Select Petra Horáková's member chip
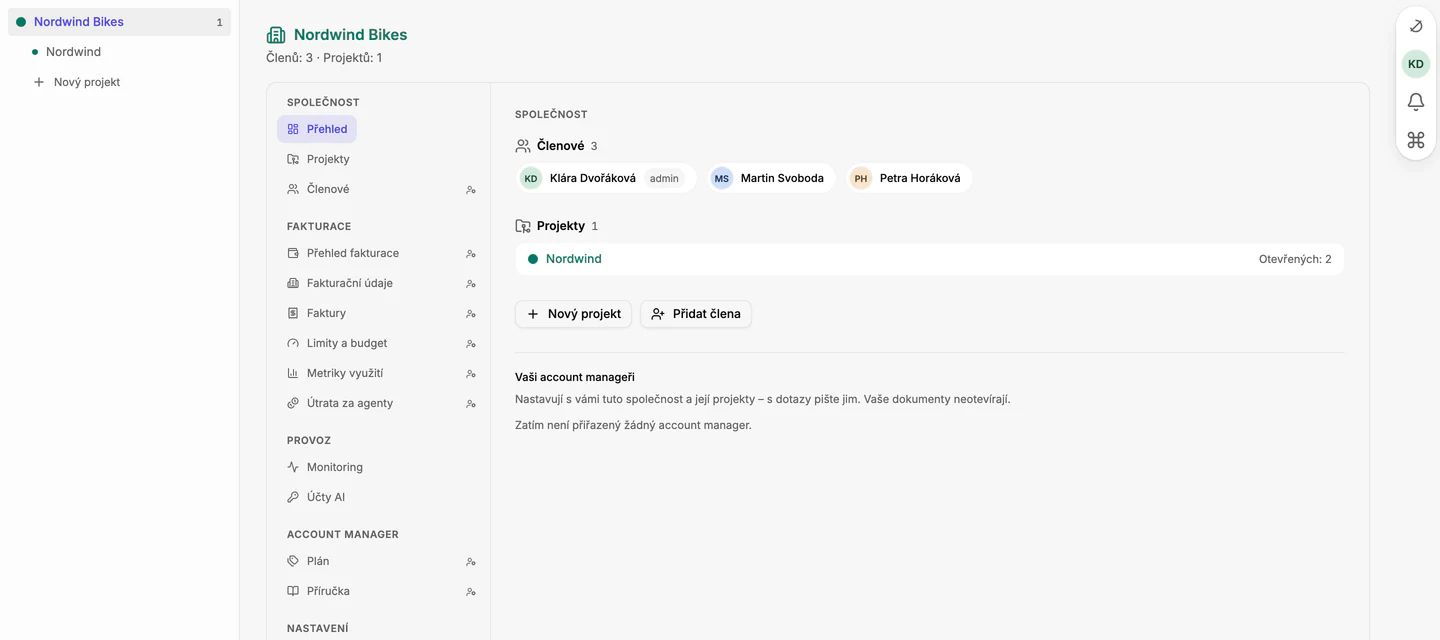Viewport: 1440px width, 640px height. (x=909, y=178)
